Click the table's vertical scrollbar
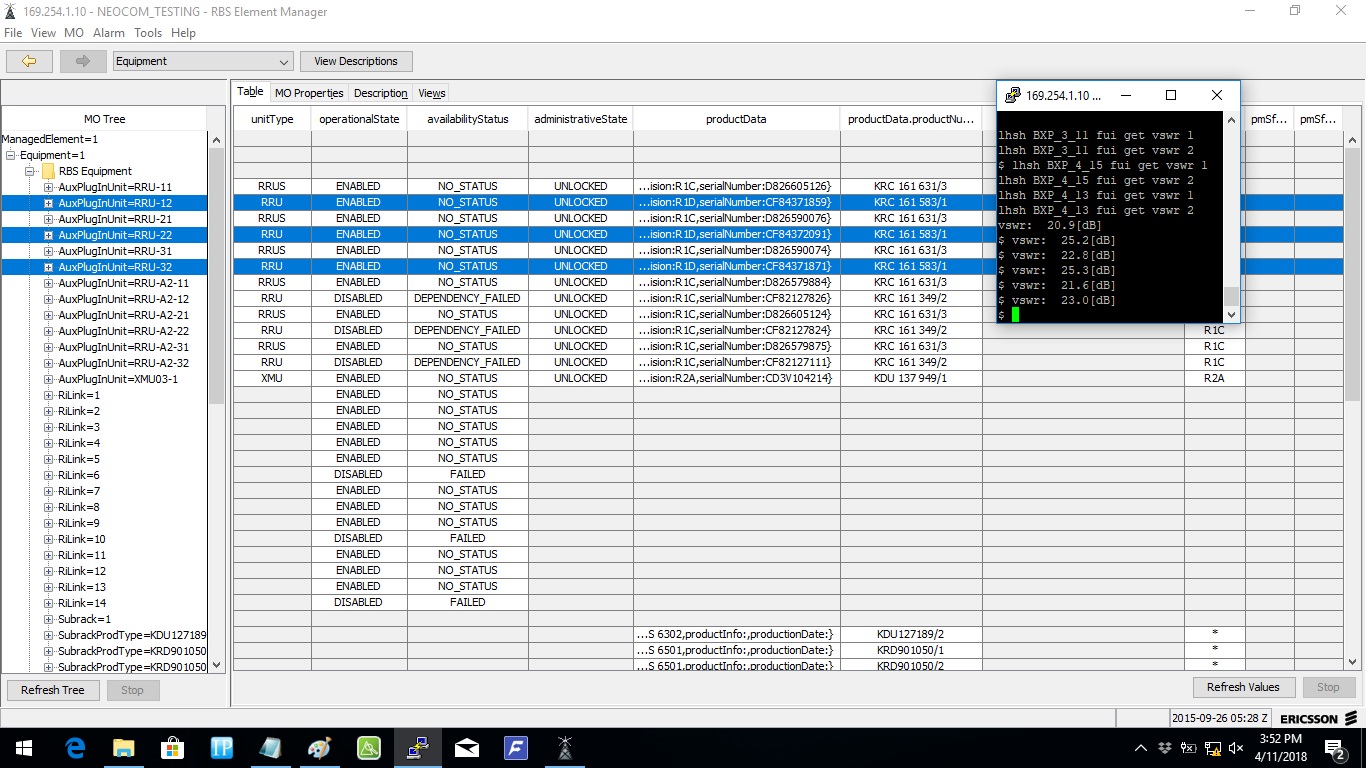Screen dimensions: 1366x768 coord(1353,401)
